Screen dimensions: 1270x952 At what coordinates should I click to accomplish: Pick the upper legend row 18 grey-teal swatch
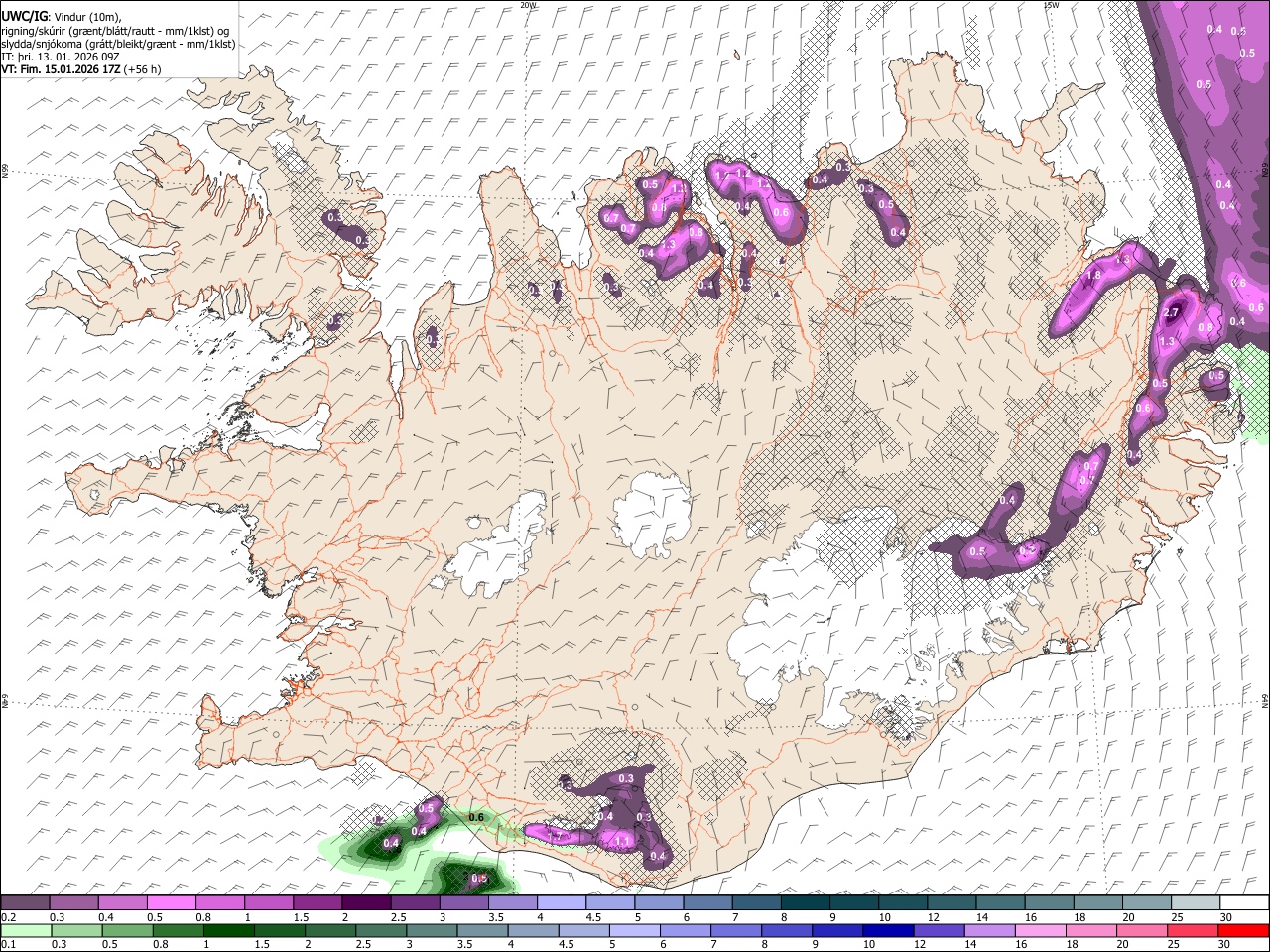click(x=1099, y=902)
